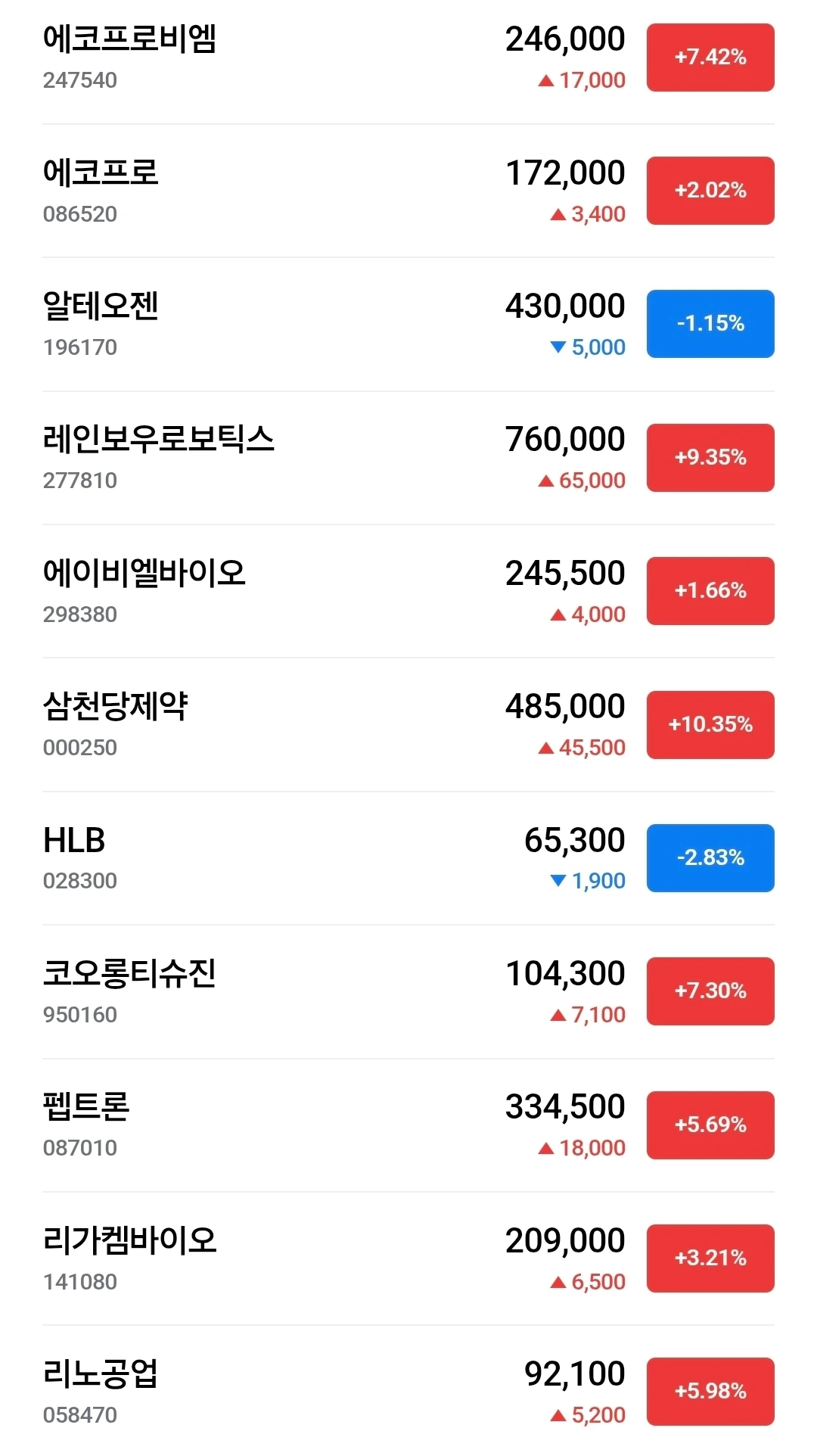This screenshot has height=1456, width=817.
Task: Tap the +10.35% change badge
Action: click(x=710, y=725)
